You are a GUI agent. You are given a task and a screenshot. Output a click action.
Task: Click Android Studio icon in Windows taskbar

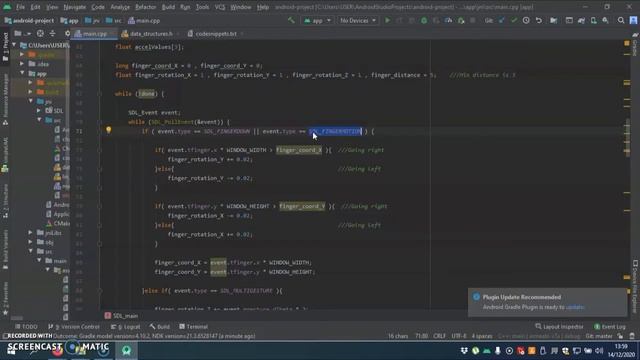(x=126, y=350)
